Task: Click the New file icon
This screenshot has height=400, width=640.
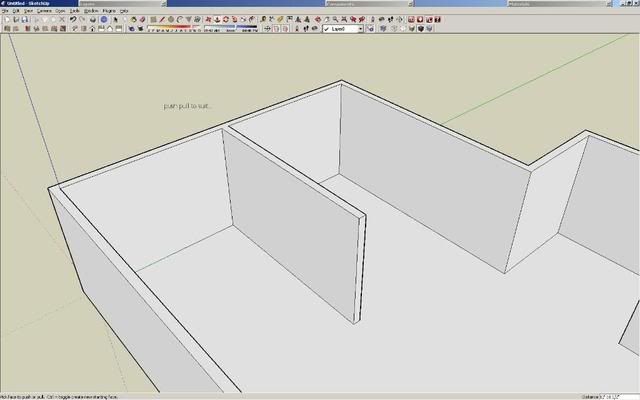Action: coord(7,20)
